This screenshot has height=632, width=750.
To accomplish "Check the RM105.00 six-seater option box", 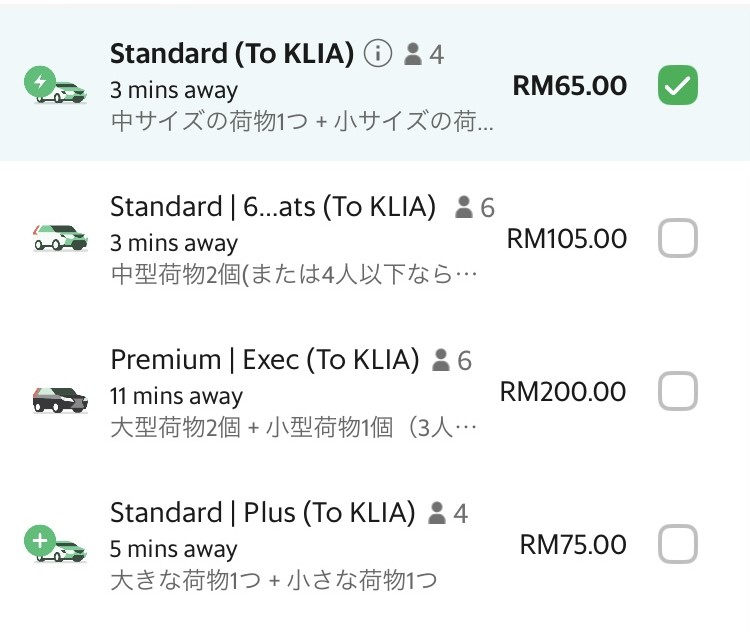I will coord(678,238).
